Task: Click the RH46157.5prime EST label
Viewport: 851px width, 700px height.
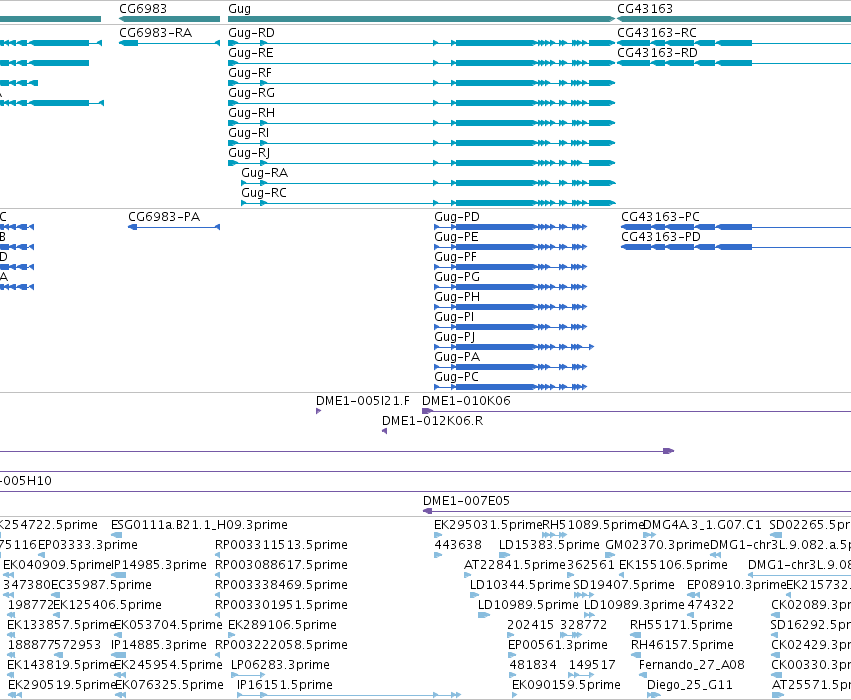Action: (x=682, y=645)
